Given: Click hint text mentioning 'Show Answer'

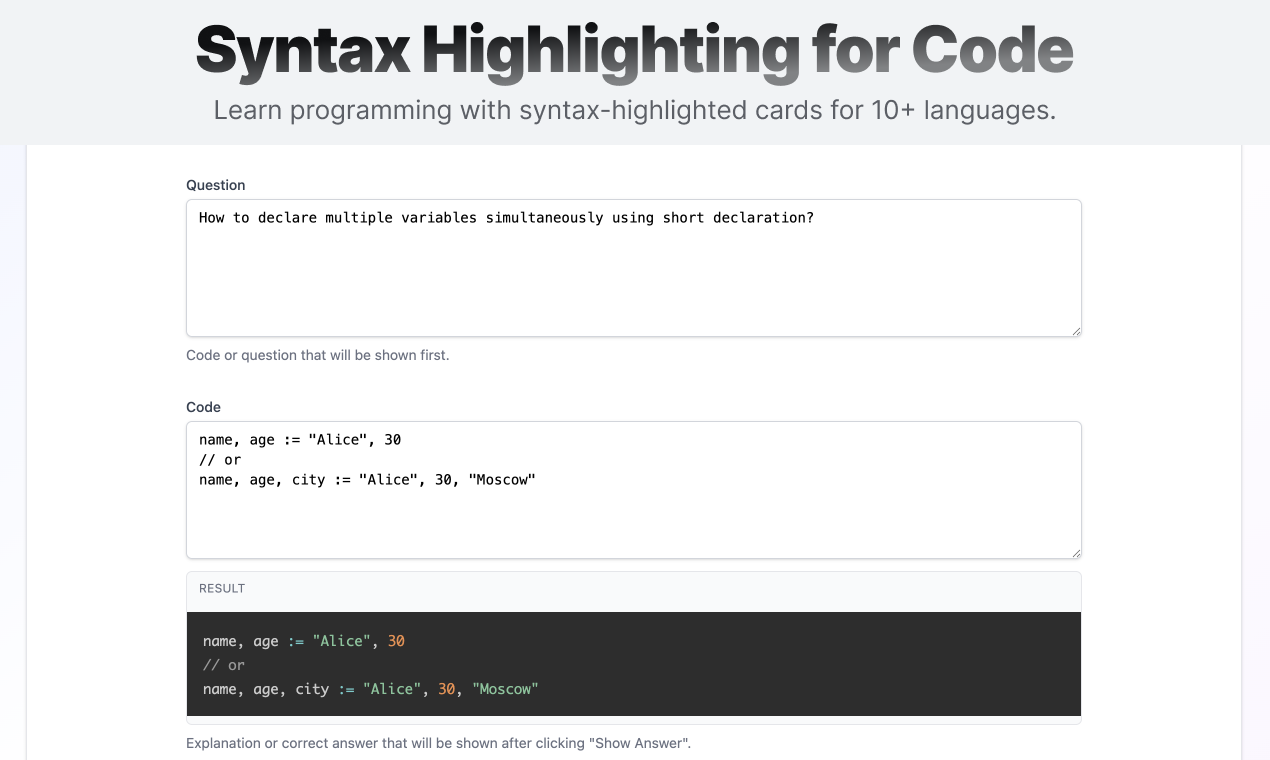Looking at the screenshot, I should [438, 743].
